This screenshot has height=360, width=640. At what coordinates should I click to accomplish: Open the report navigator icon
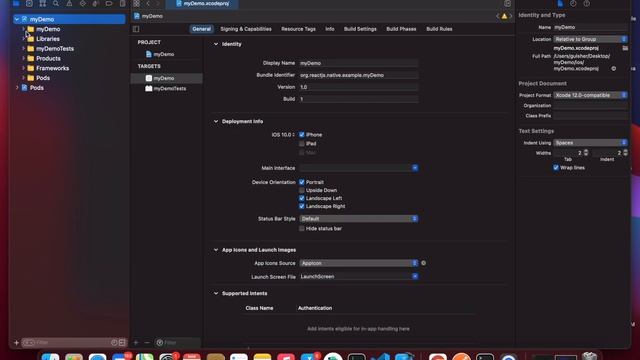122,3
